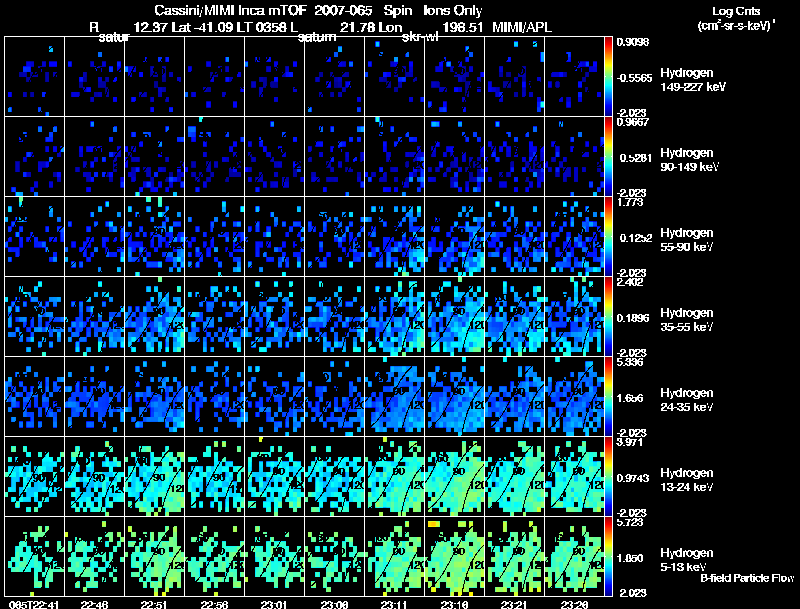Select the 13-24 keV panel at 22:51
This screenshot has height=609, width=800.
154,477
